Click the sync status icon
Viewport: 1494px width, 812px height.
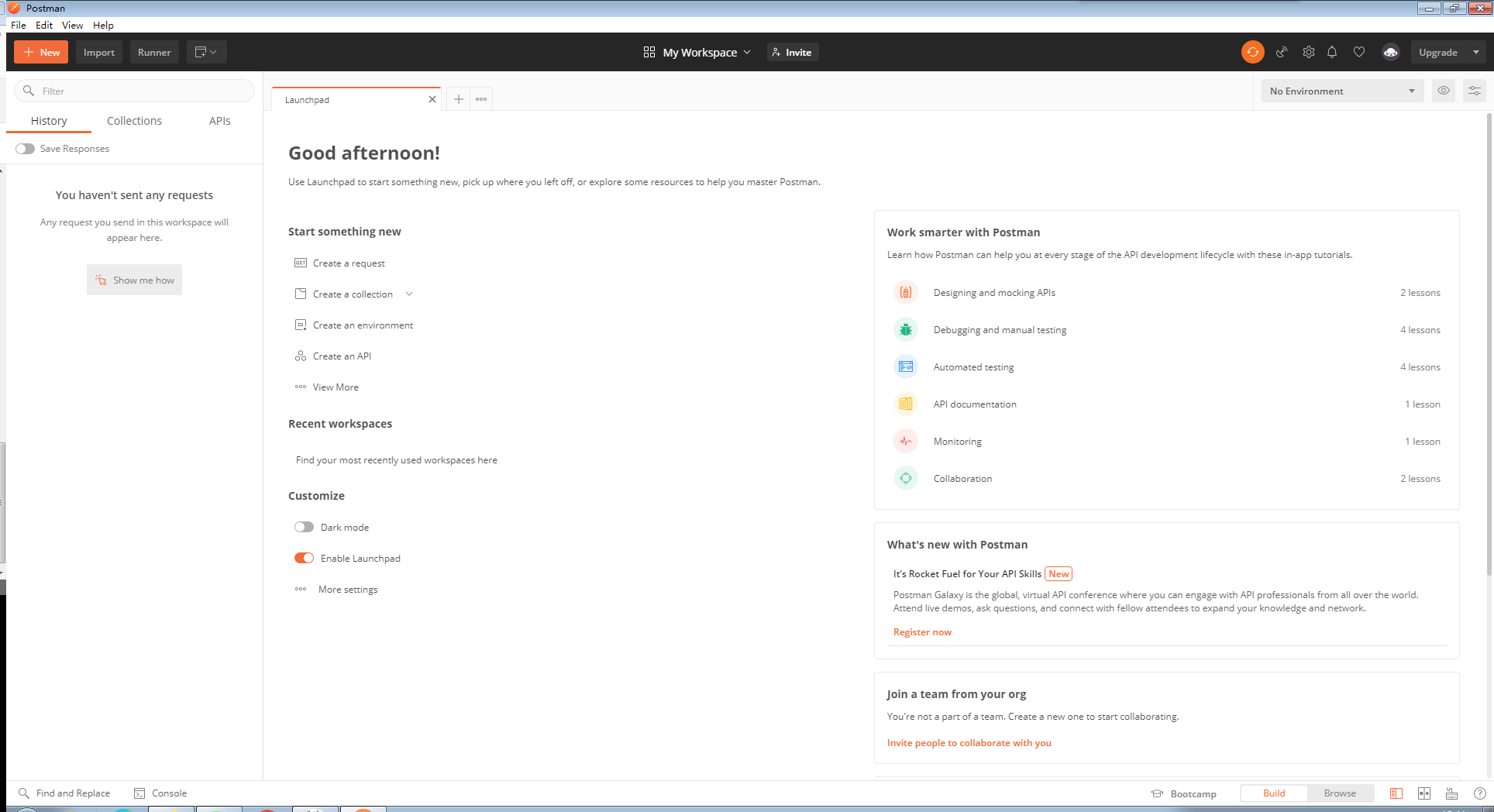point(1252,52)
